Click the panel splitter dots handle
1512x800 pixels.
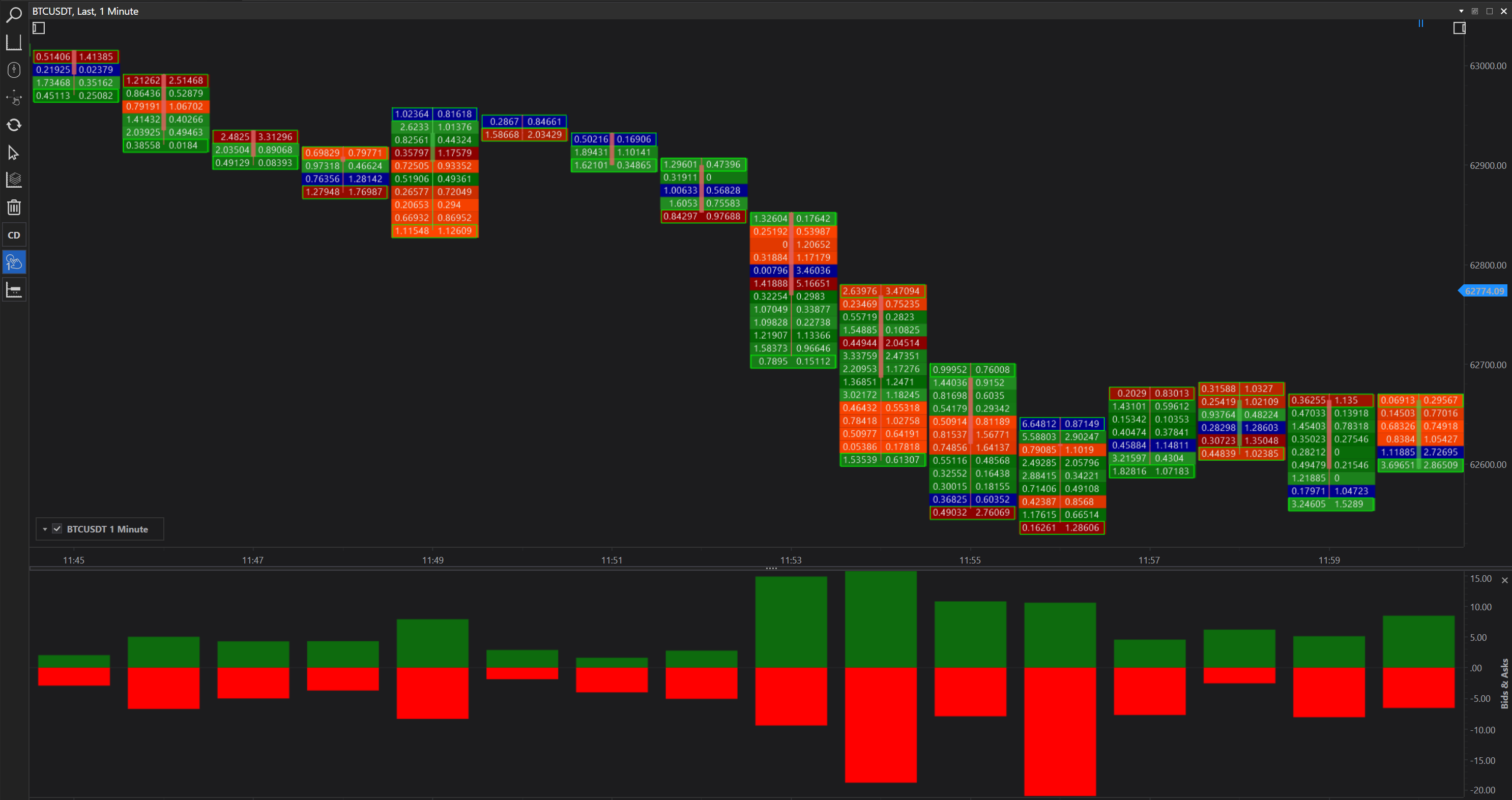click(771, 568)
